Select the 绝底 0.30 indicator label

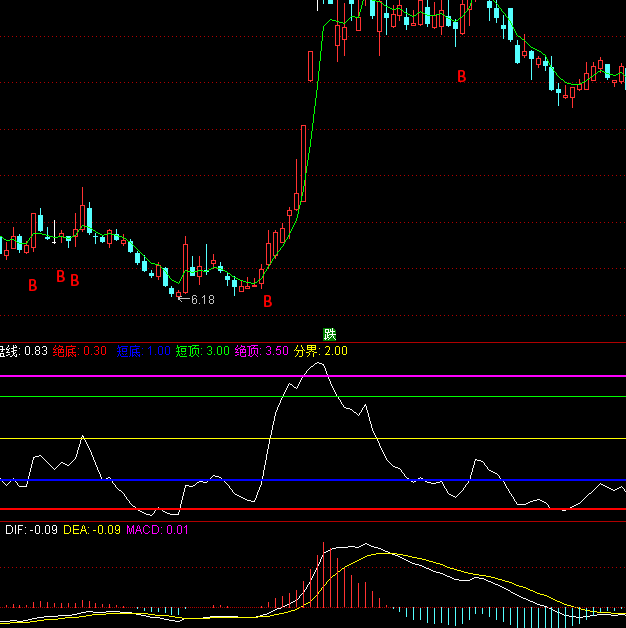(81, 351)
